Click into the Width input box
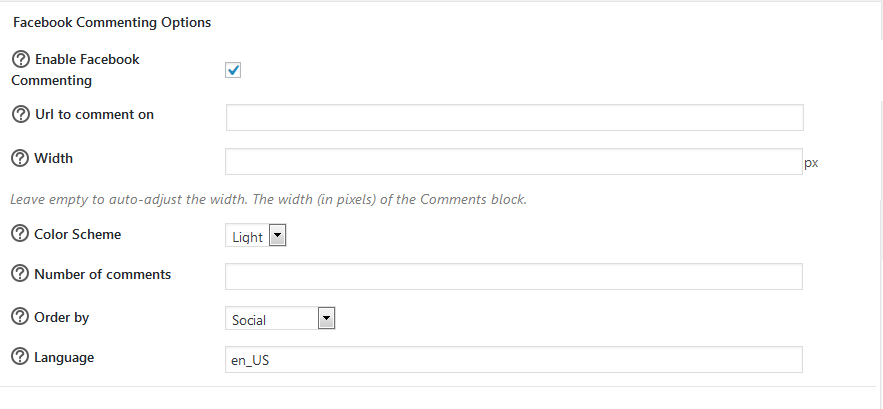Screen dimensions: 883x409 pyautogui.click(x=514, y=162)
